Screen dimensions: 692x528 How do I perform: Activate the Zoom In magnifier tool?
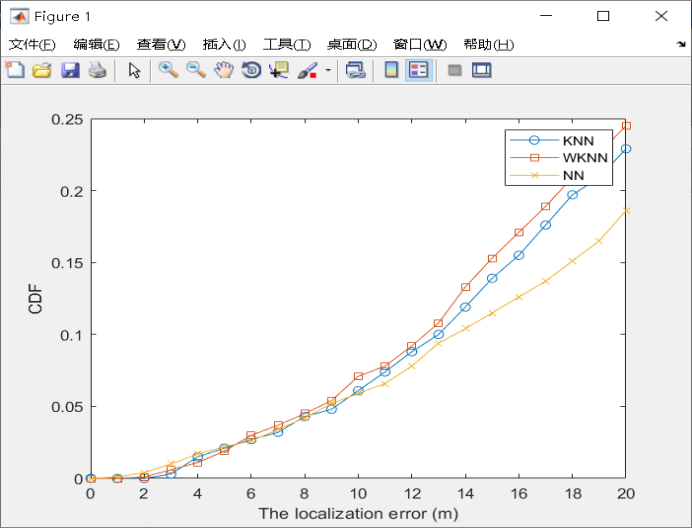click(168, 70)
